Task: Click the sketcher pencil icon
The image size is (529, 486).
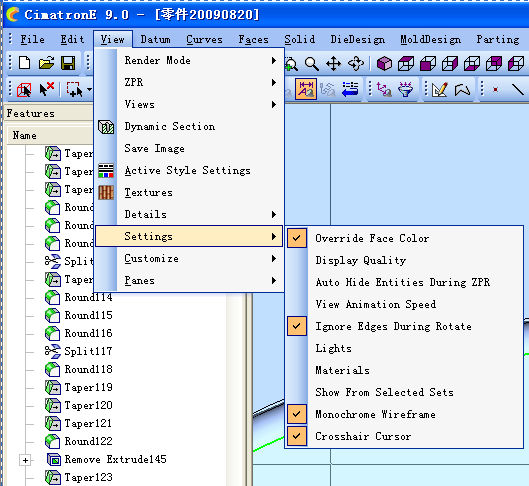Action: pos(440,89)
